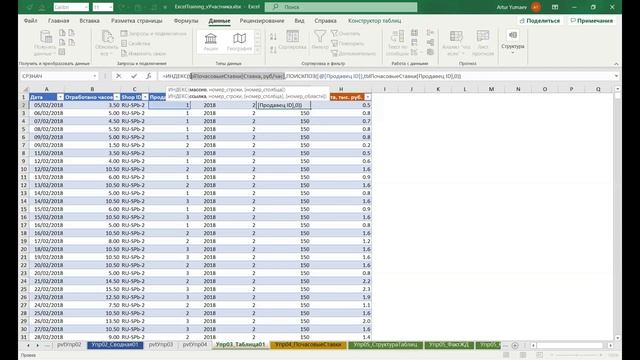640x360 pixels.
Task: Open the Структура (Outline) dropdown
Action: 513,42
